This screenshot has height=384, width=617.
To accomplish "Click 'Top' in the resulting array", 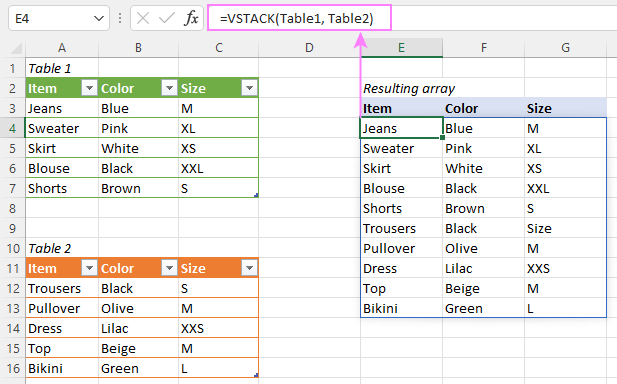I will pyautogui.click(x=401, y=288).
